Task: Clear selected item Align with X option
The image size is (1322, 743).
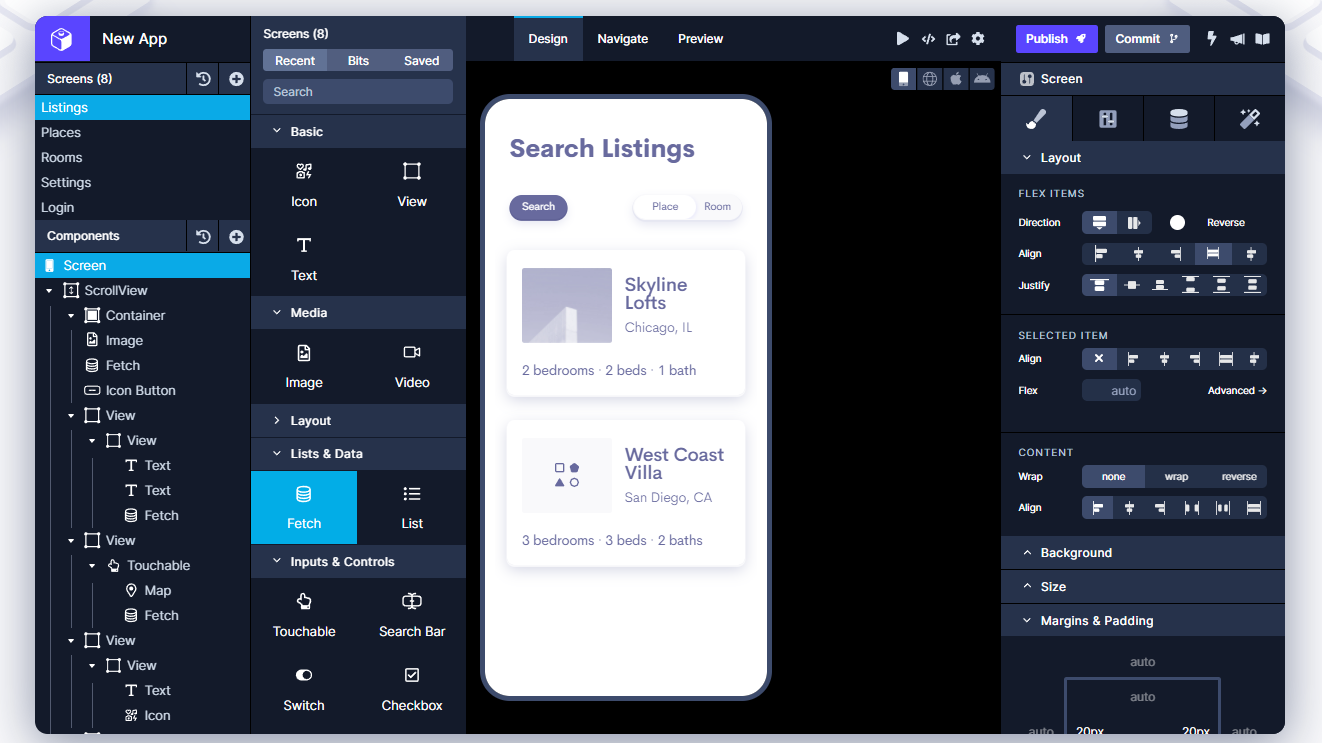Action: coord(1099,359)
